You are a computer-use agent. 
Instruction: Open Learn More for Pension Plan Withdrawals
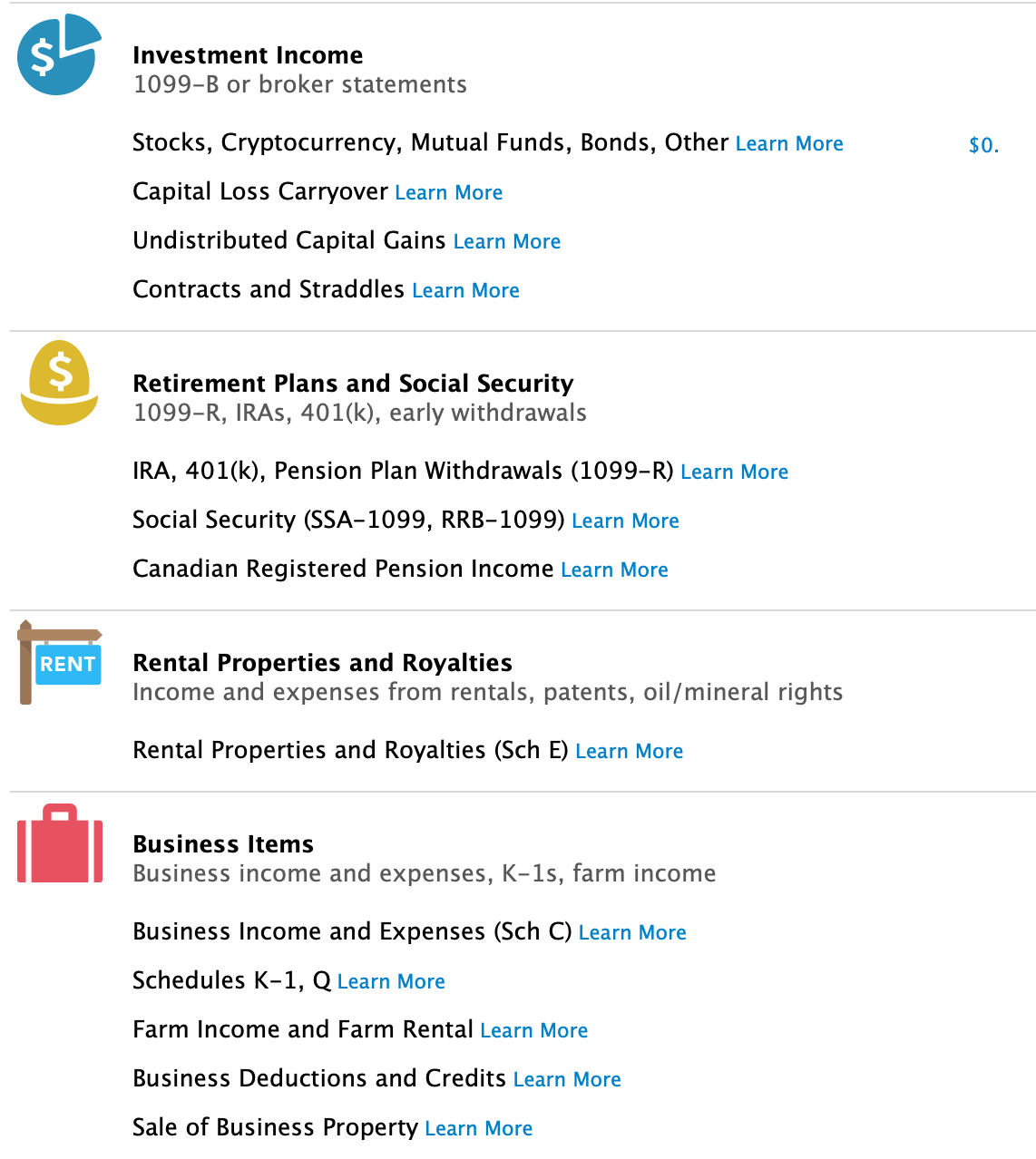click(x=734, y=472)
